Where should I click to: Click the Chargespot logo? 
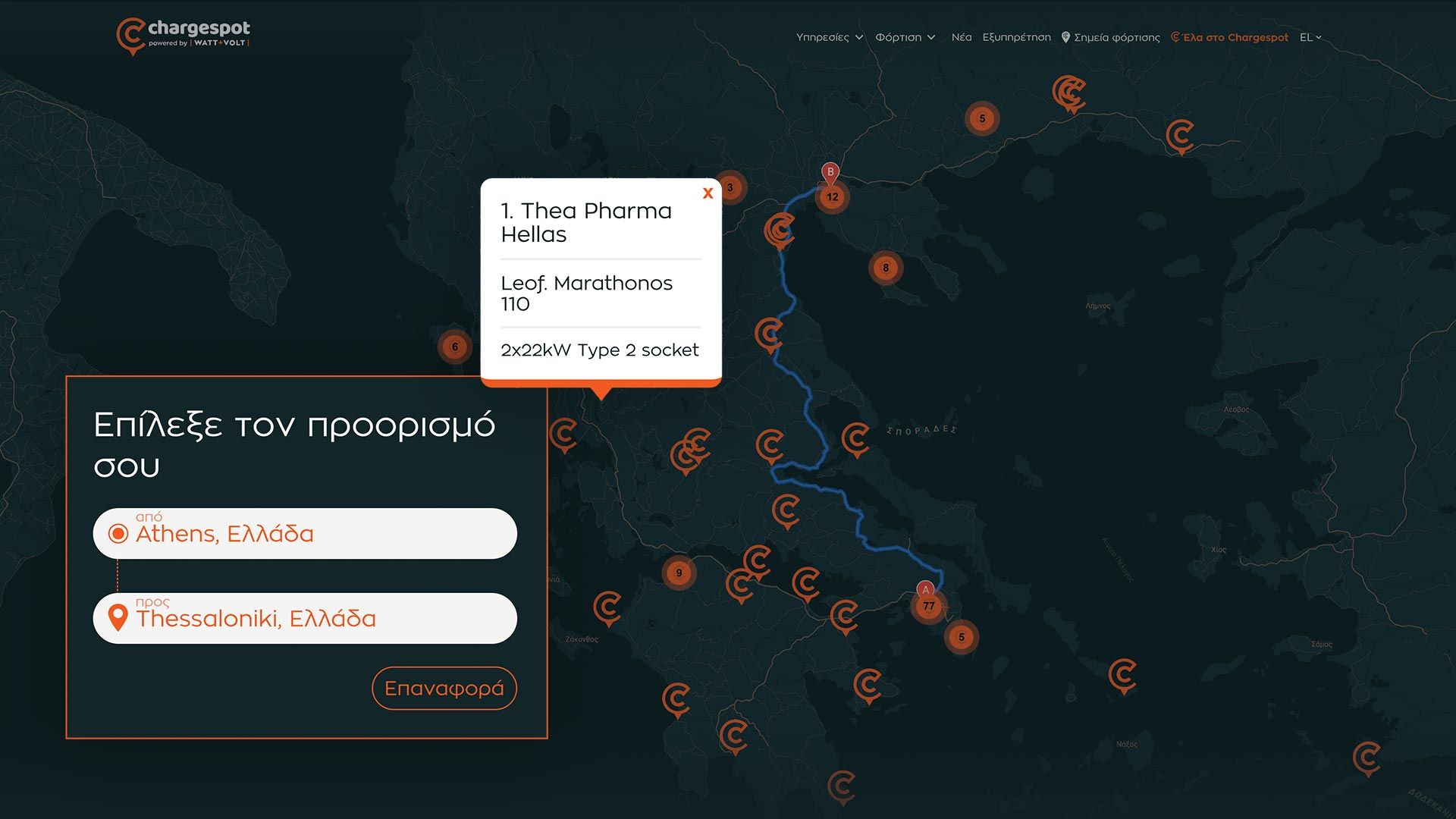tap(183, 36)
